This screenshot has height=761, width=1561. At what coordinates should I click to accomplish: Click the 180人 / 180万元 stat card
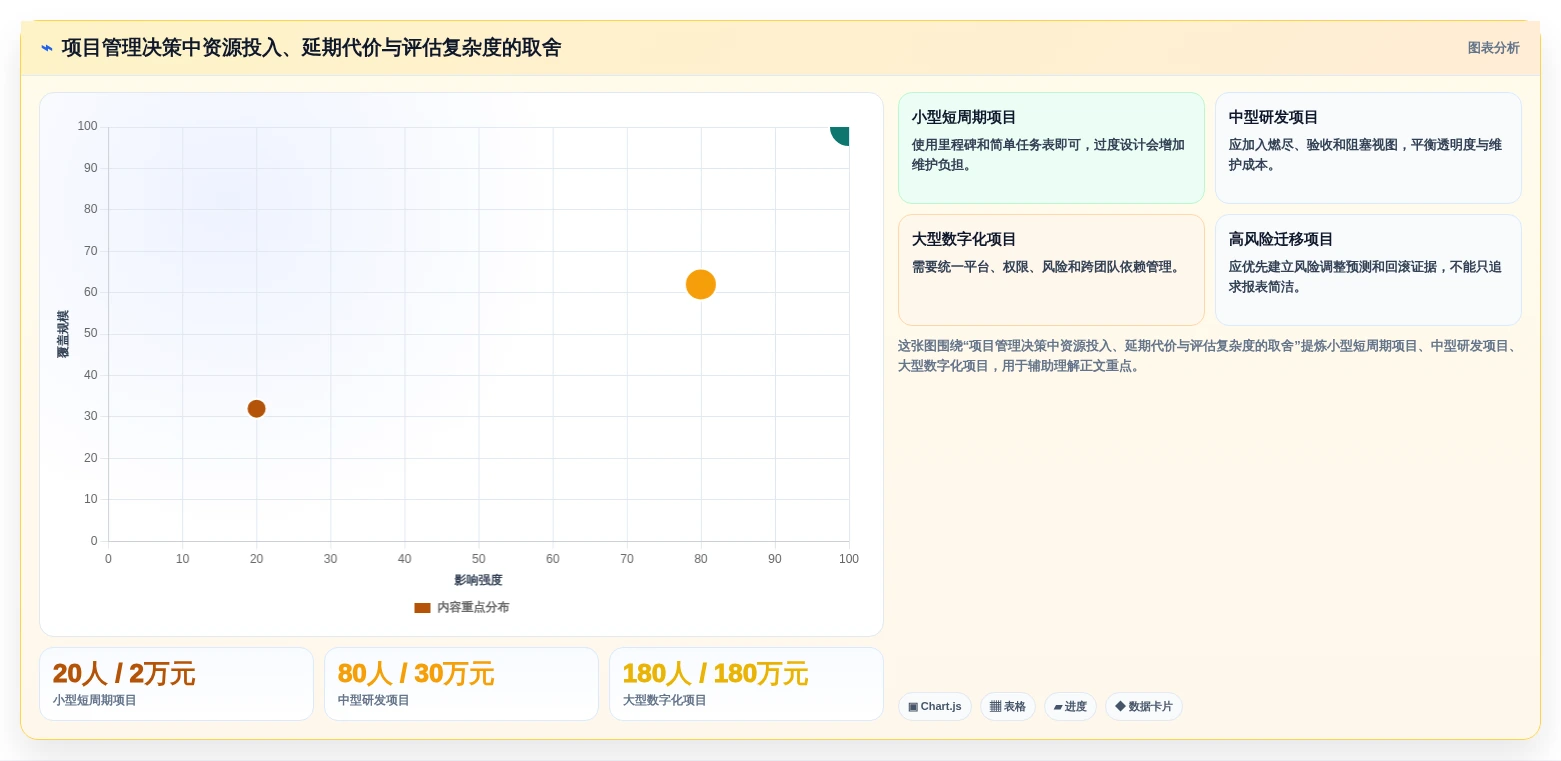click(746, 684)
